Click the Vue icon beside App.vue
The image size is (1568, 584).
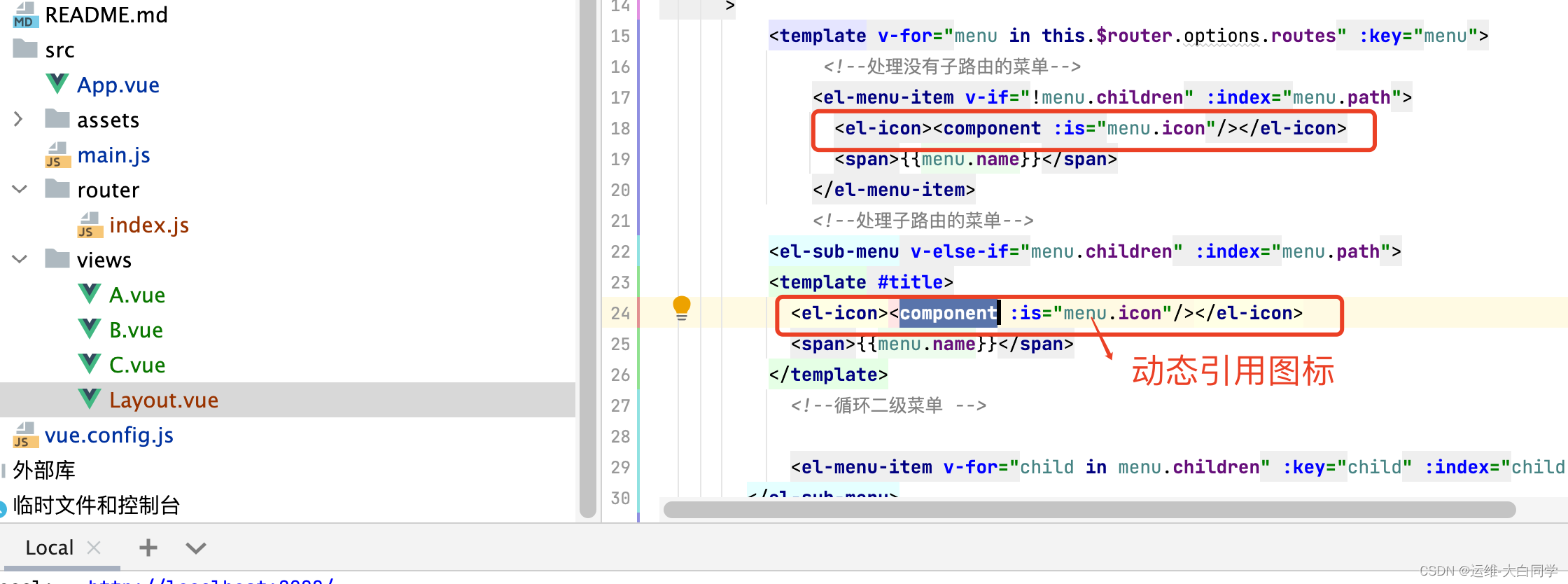(57, 84)
